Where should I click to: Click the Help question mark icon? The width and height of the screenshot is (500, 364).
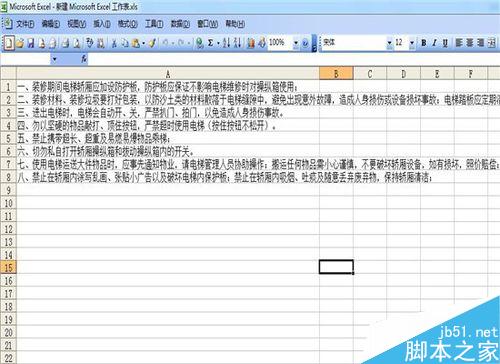(x=305, y=43)
